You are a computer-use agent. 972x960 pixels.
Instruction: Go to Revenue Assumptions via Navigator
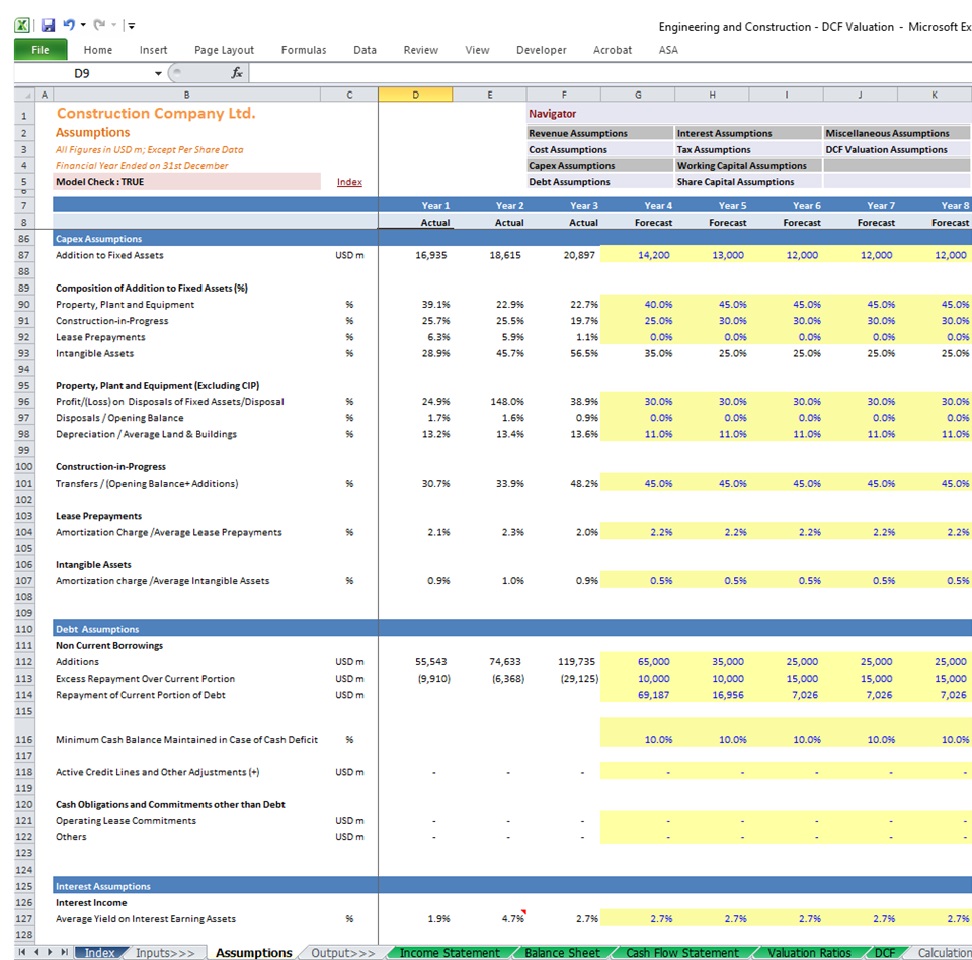coord(599,133)
